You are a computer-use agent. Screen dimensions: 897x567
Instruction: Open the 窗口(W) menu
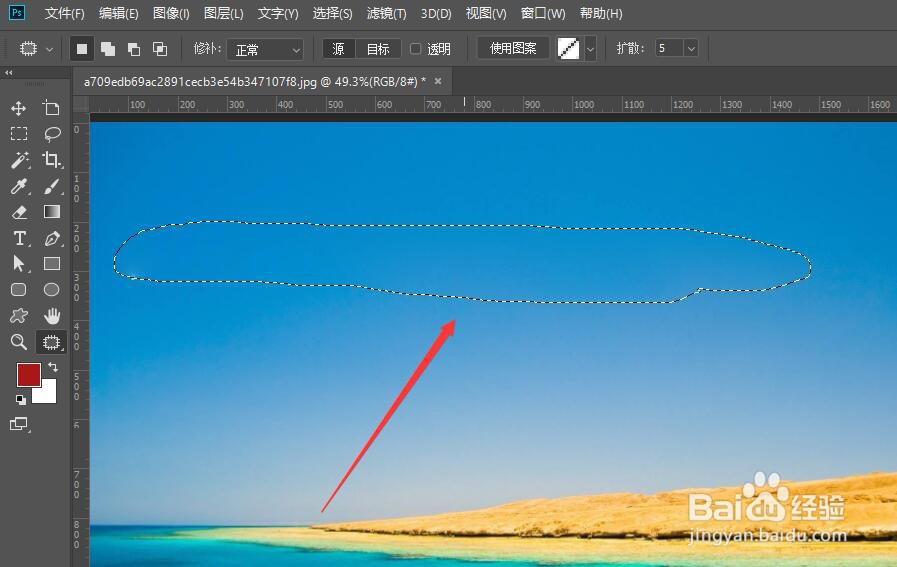pos(543,13)
